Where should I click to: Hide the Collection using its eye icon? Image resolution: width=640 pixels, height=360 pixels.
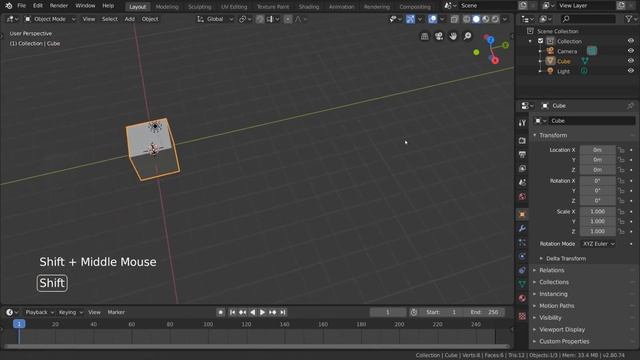pos(631,41)
